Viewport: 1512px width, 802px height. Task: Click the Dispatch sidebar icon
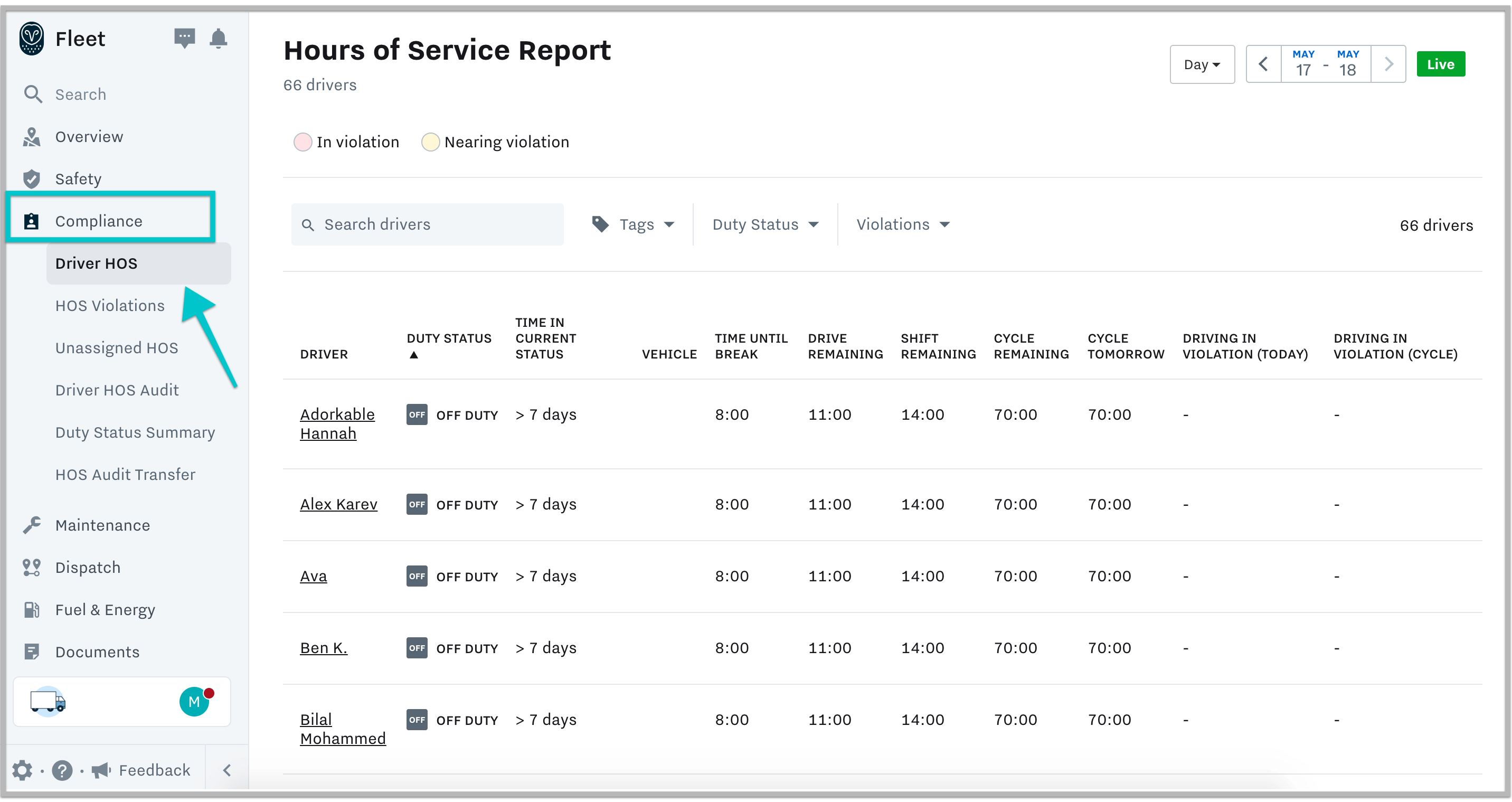(31, 567)
